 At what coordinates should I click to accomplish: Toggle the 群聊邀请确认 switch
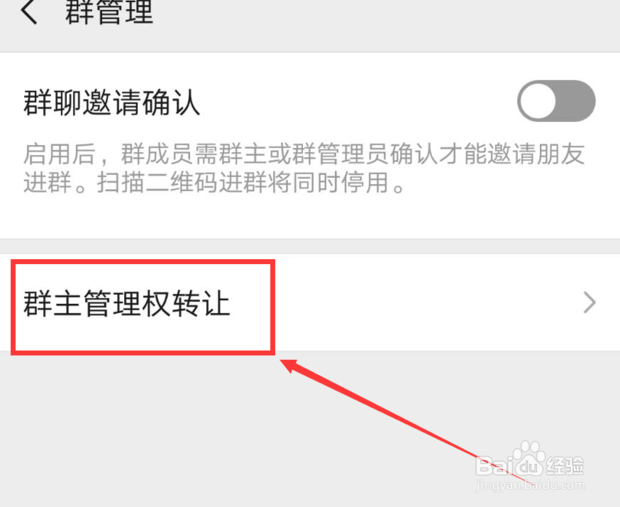[556, 101]
